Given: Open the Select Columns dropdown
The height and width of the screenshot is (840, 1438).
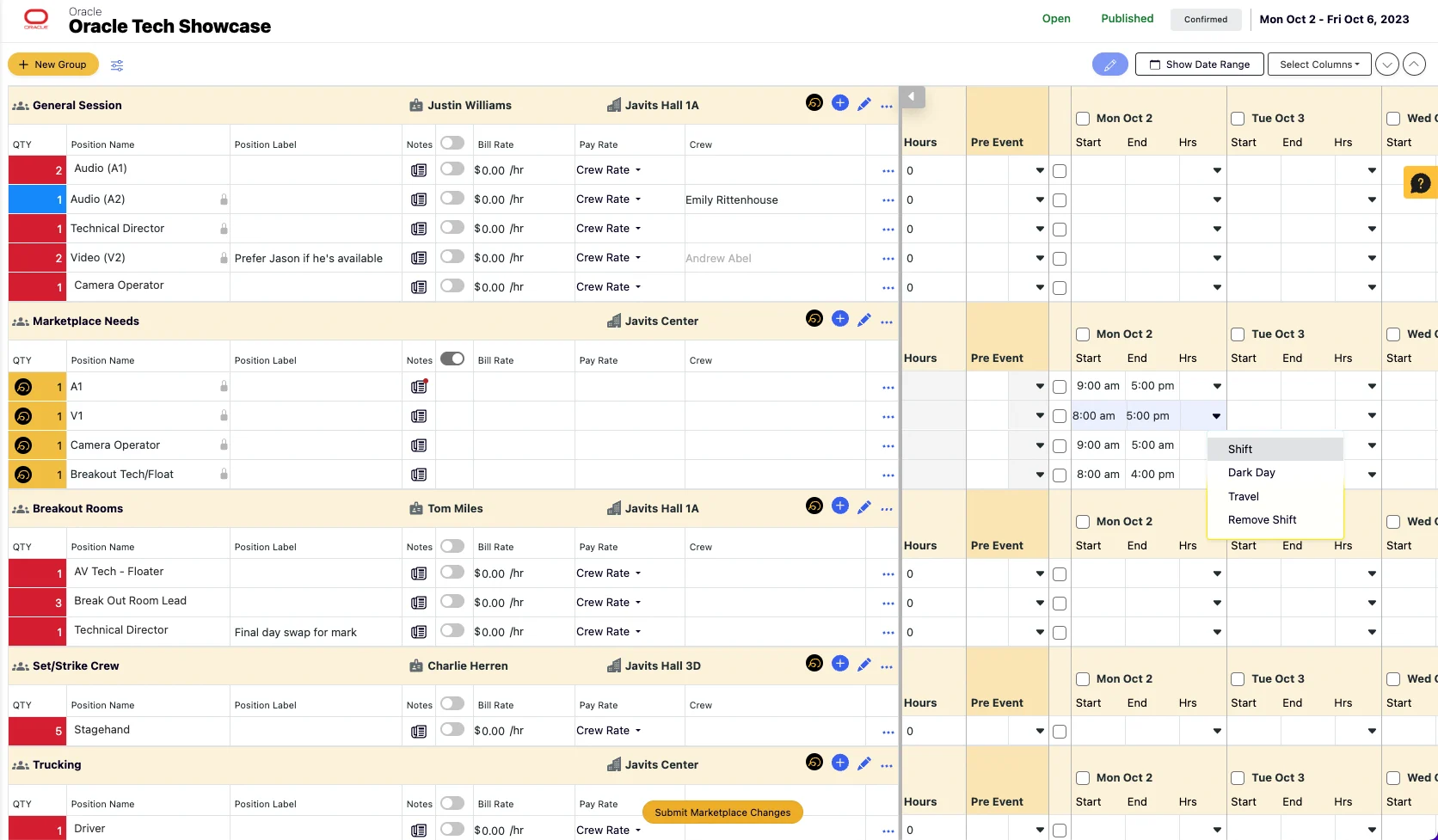Looking at the screenshot, I should [x=1319, y=64].
